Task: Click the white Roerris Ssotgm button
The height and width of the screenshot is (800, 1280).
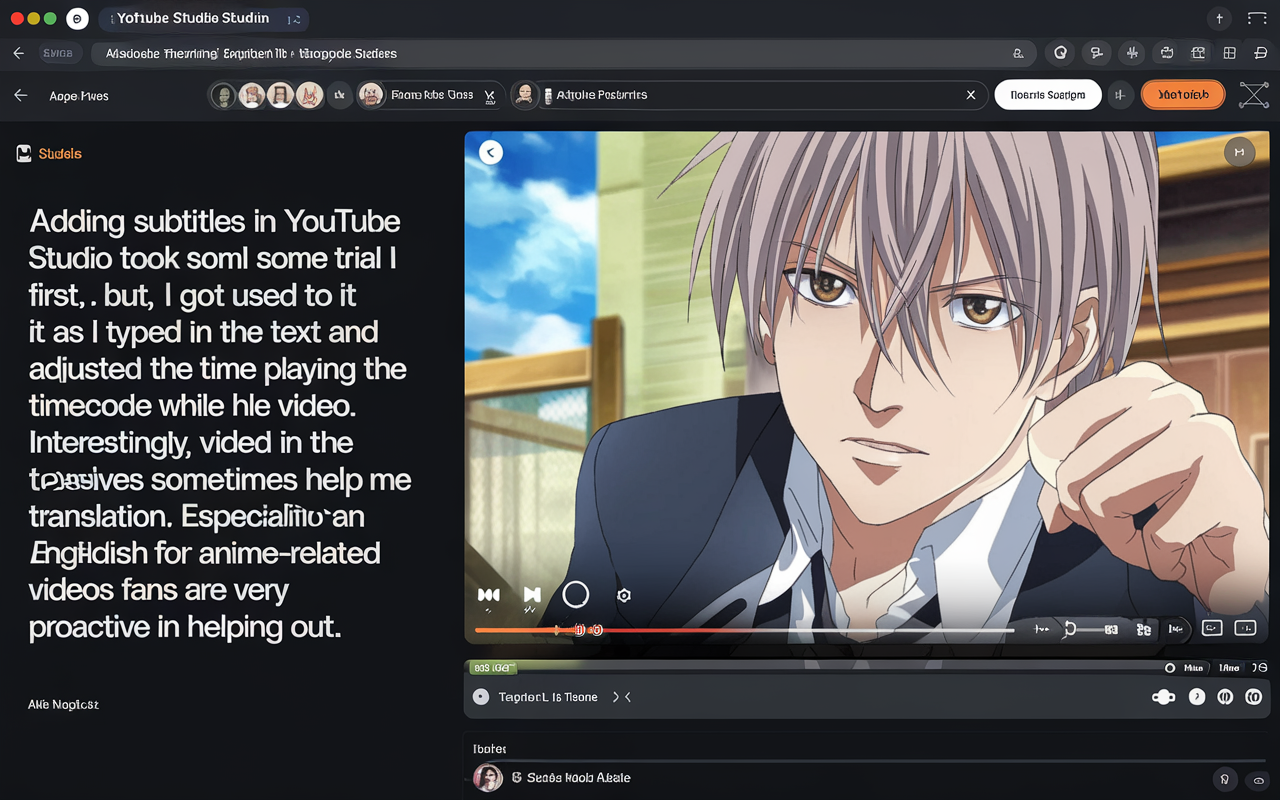Action: pos(1047,95)
